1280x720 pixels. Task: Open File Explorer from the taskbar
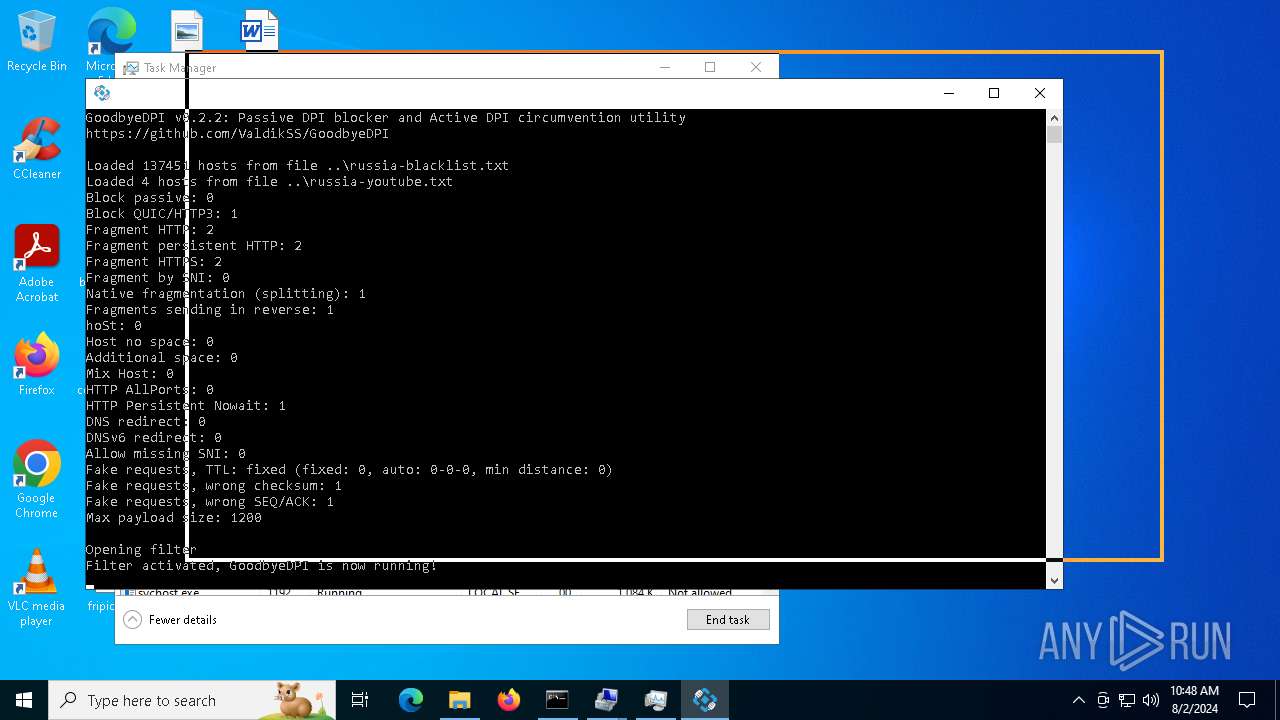459,700
